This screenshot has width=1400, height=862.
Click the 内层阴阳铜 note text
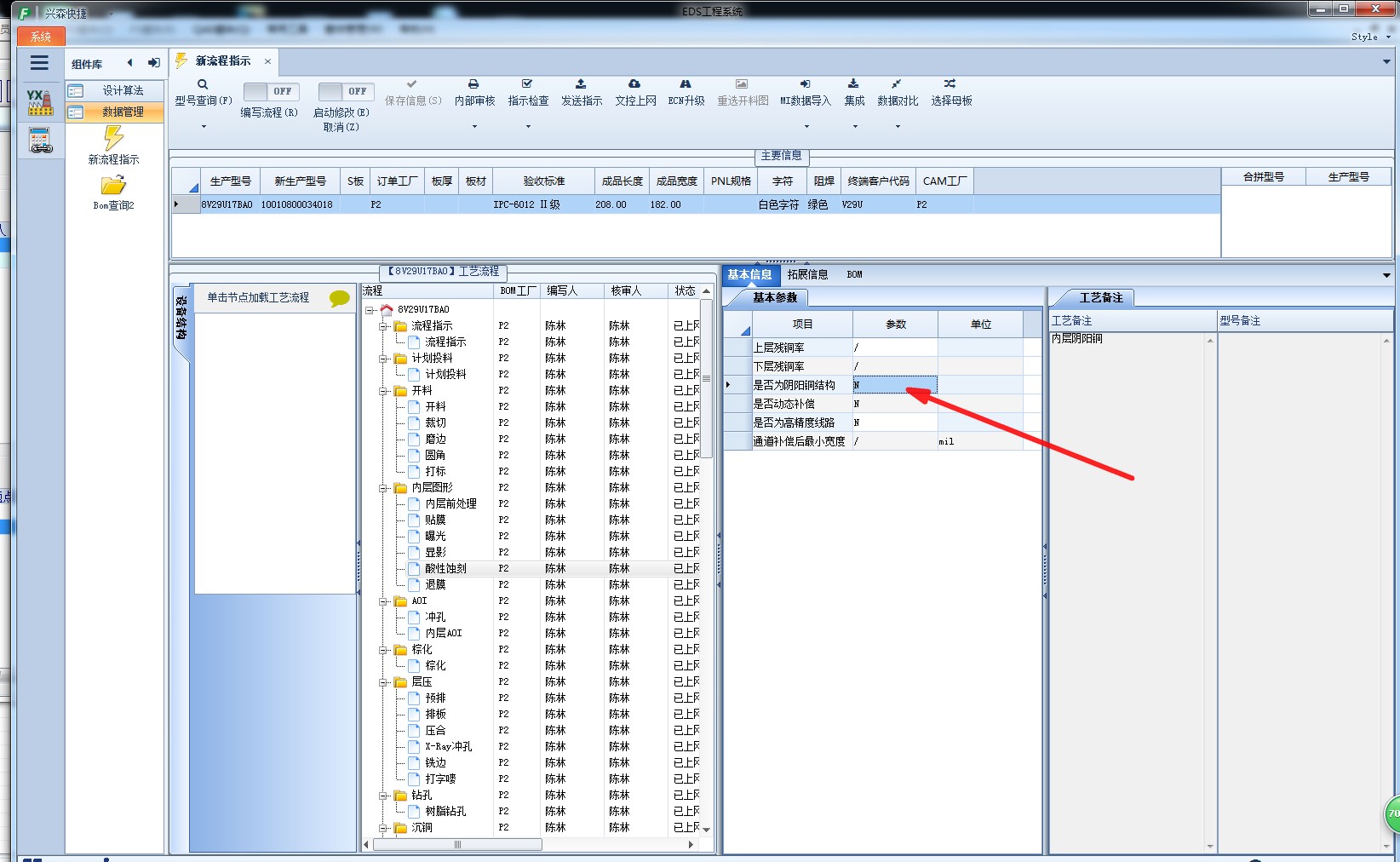[x=1076, y=339]
